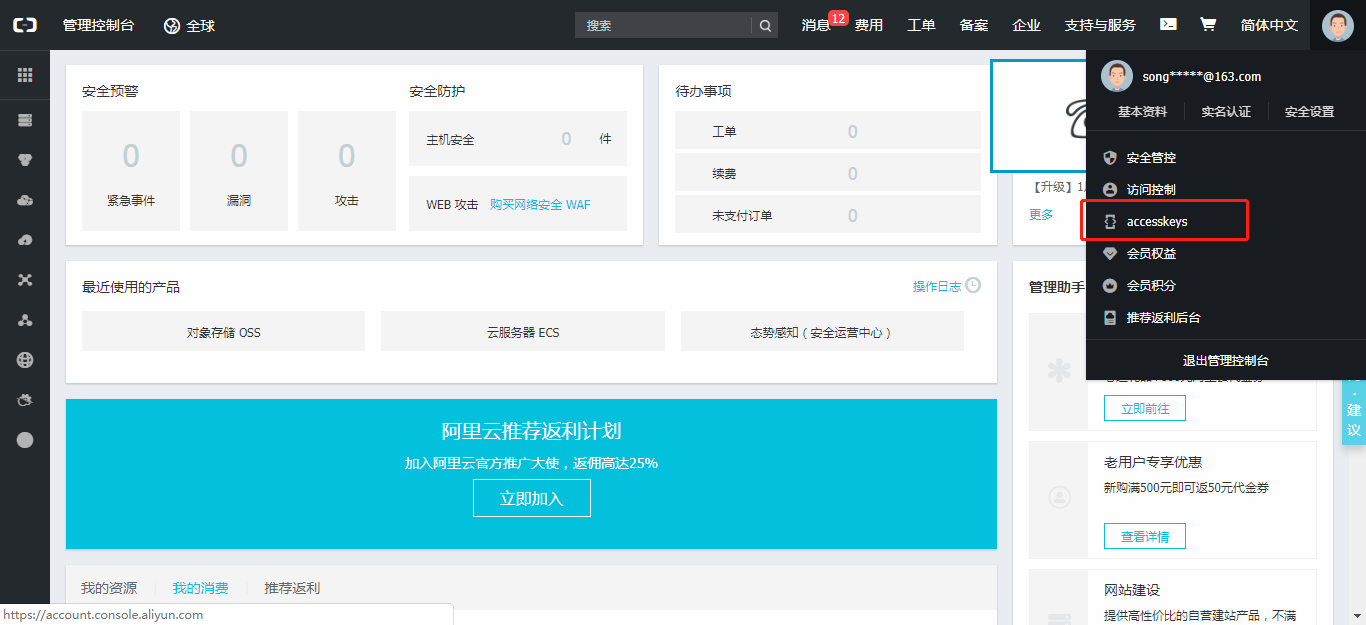Click the Alibaba Cloud logo icon

click(x=25, y=25)
